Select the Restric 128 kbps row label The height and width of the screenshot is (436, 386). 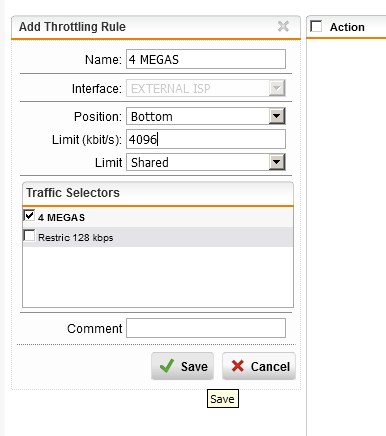point(76,238)
